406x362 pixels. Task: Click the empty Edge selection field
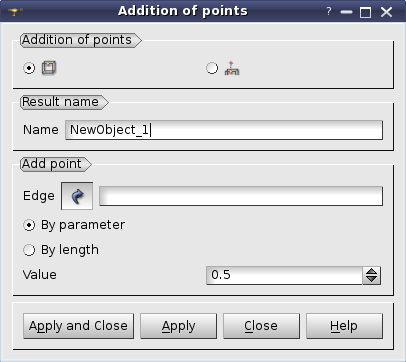pyautogui.click(x=241, y=196)
